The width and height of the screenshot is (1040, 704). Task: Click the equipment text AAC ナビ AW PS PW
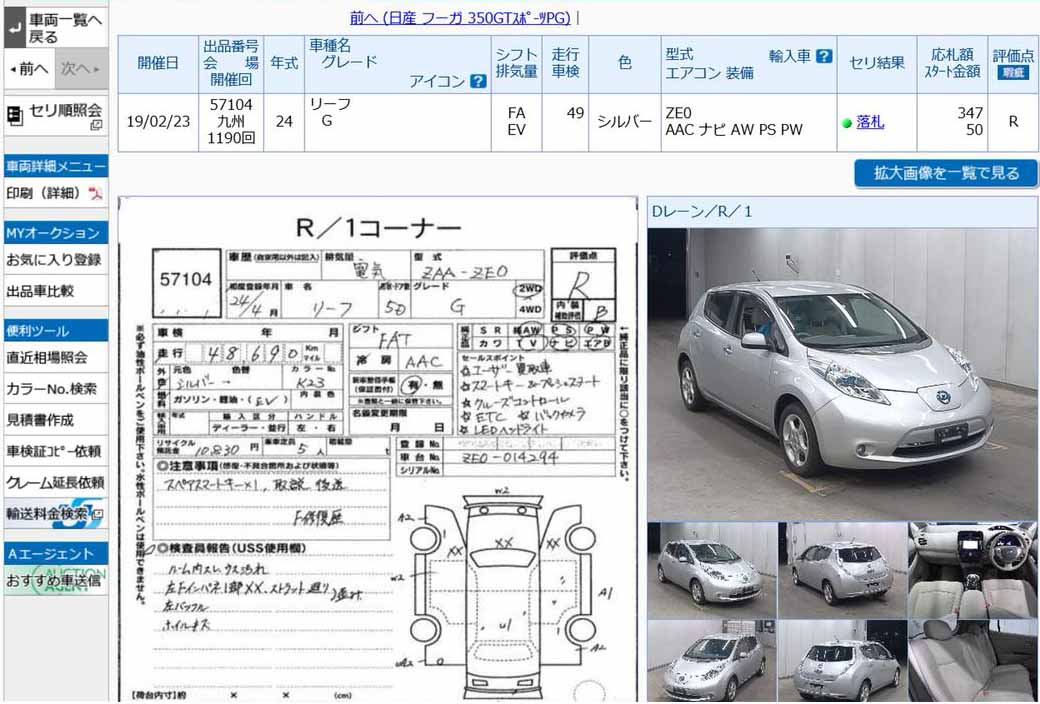pyautogui.click(x=734, y=130)
